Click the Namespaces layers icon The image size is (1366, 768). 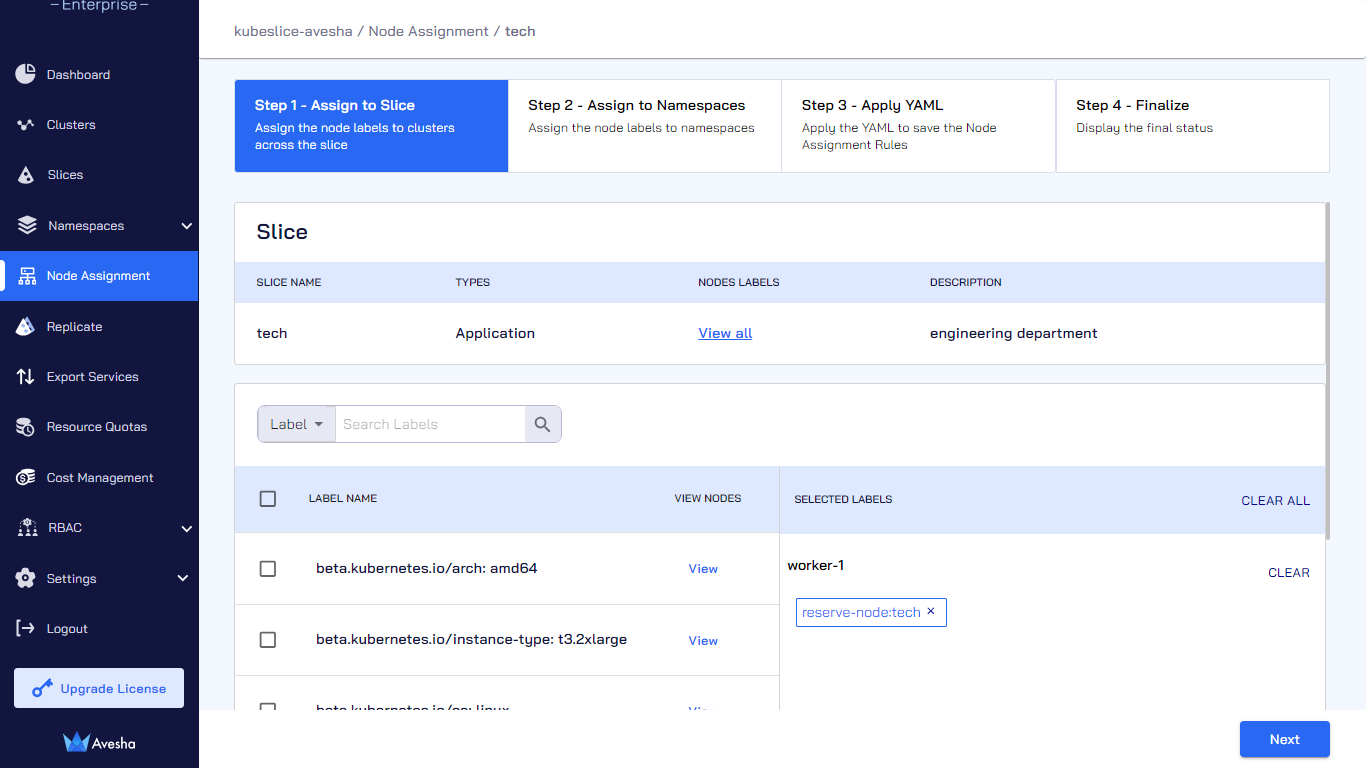pyautogui.click(x=27, y=225)
